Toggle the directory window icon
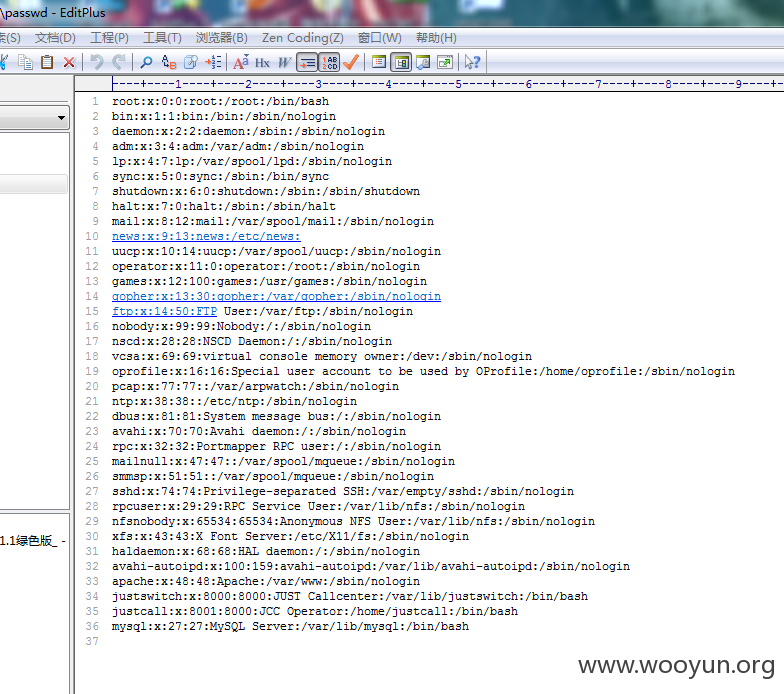 click(402, 62)
